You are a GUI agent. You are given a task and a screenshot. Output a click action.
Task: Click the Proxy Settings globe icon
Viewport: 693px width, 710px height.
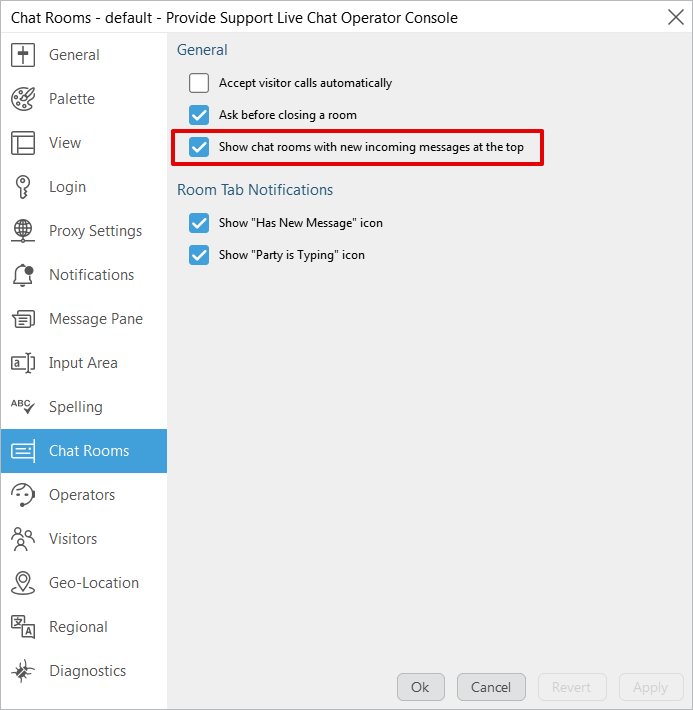(23, 231)
